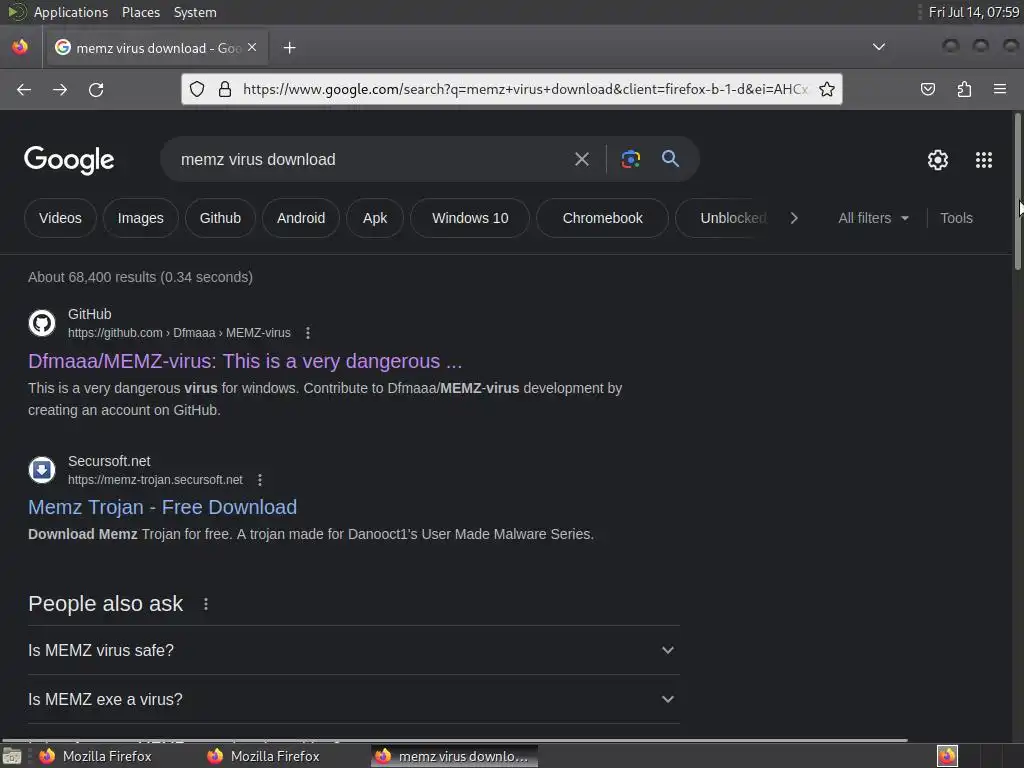Open the People also ask three-dot options
Viewport: 1024px width, 768px height.
206,604
